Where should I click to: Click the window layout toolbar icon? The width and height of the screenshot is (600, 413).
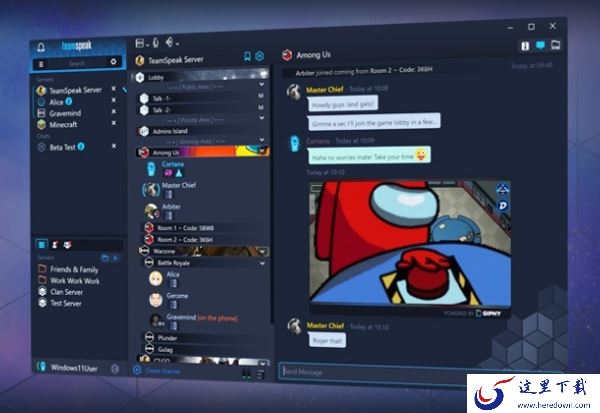(139, 43)
